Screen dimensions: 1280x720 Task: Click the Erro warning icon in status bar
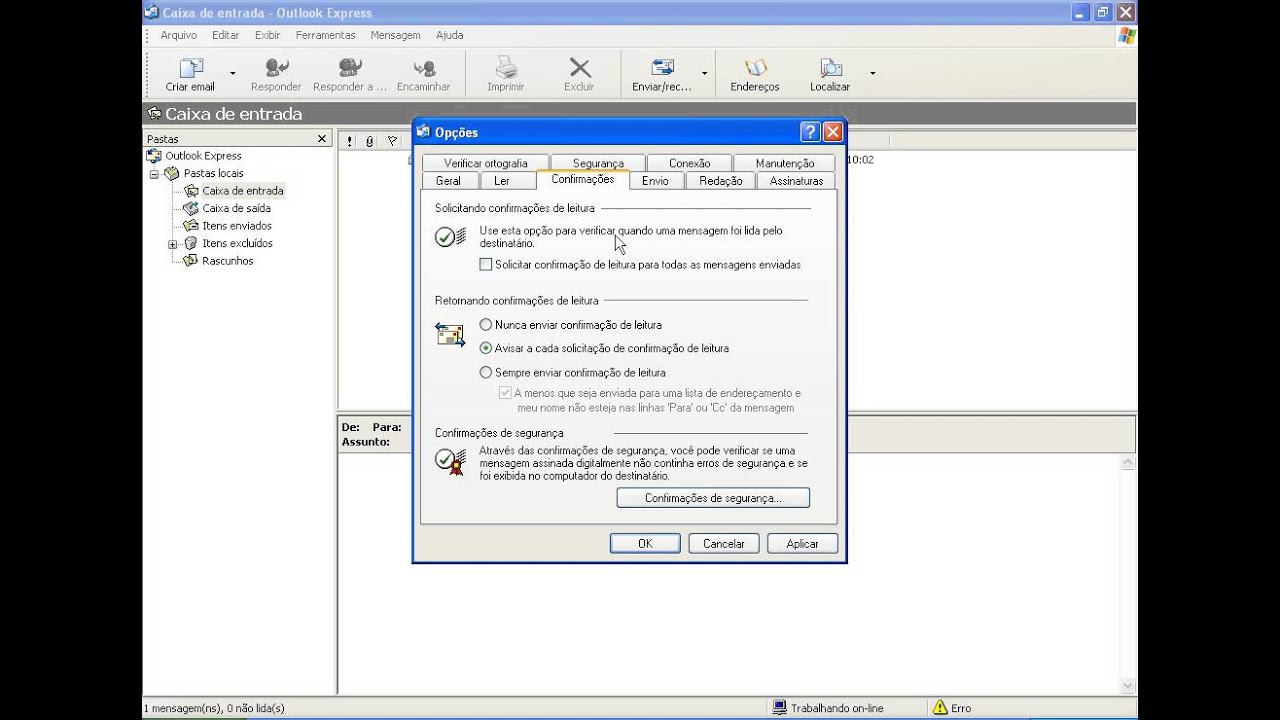(x=940, y=708)
